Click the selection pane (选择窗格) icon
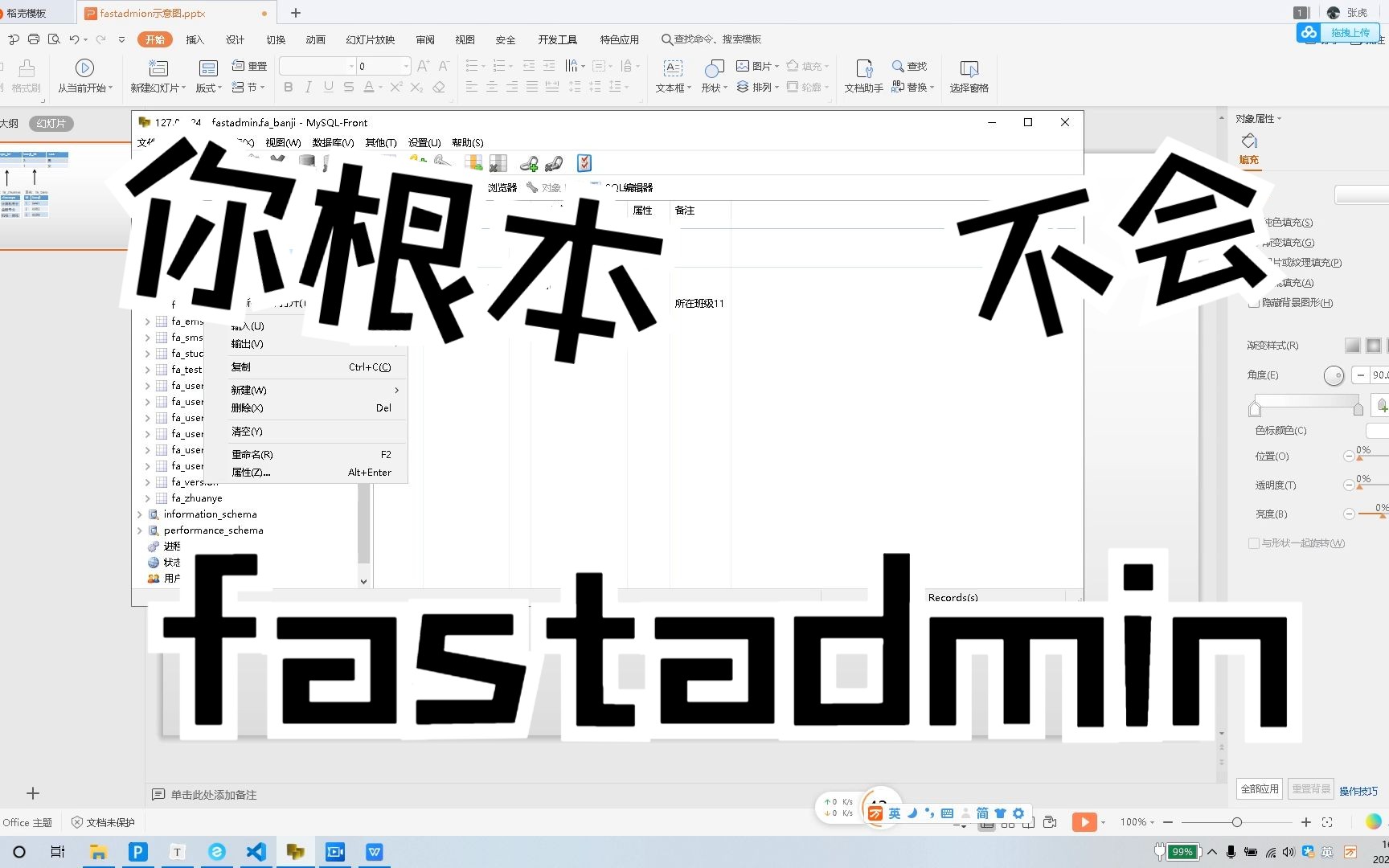This screenshot has height=868, width=1389. 969,68
